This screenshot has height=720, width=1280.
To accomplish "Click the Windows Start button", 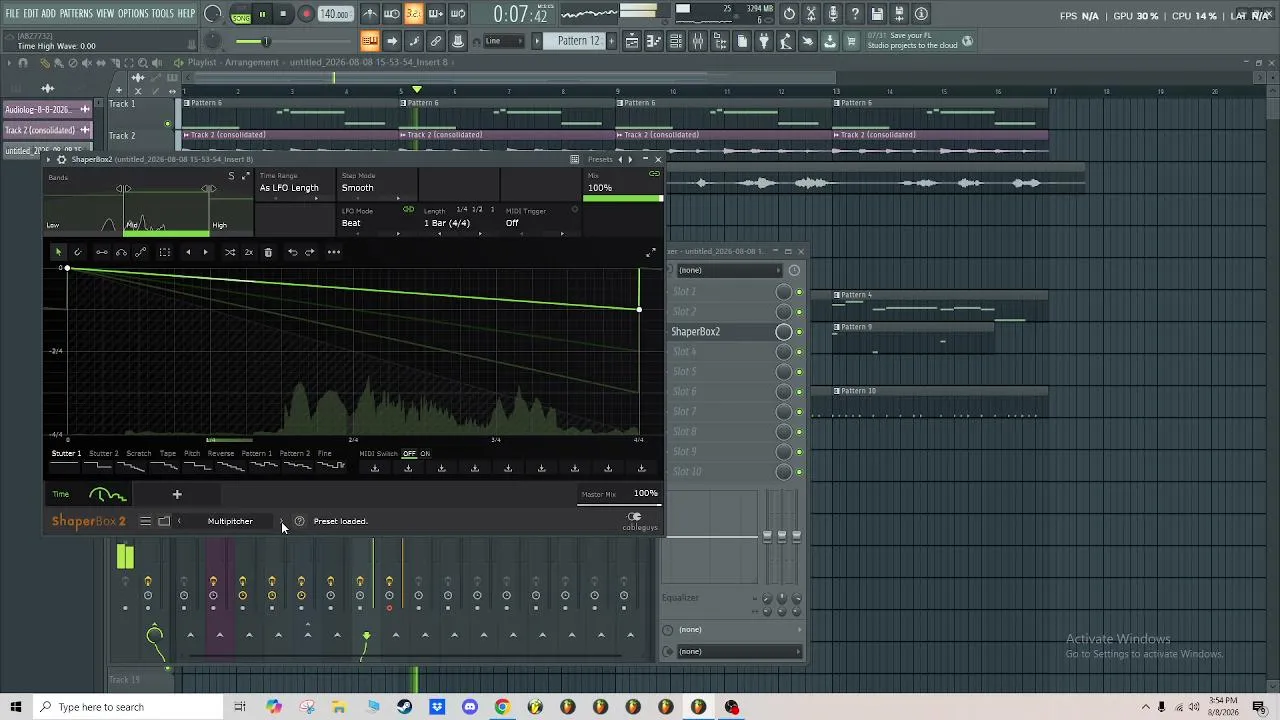I will pyautogui.click(x=16, y=707).
